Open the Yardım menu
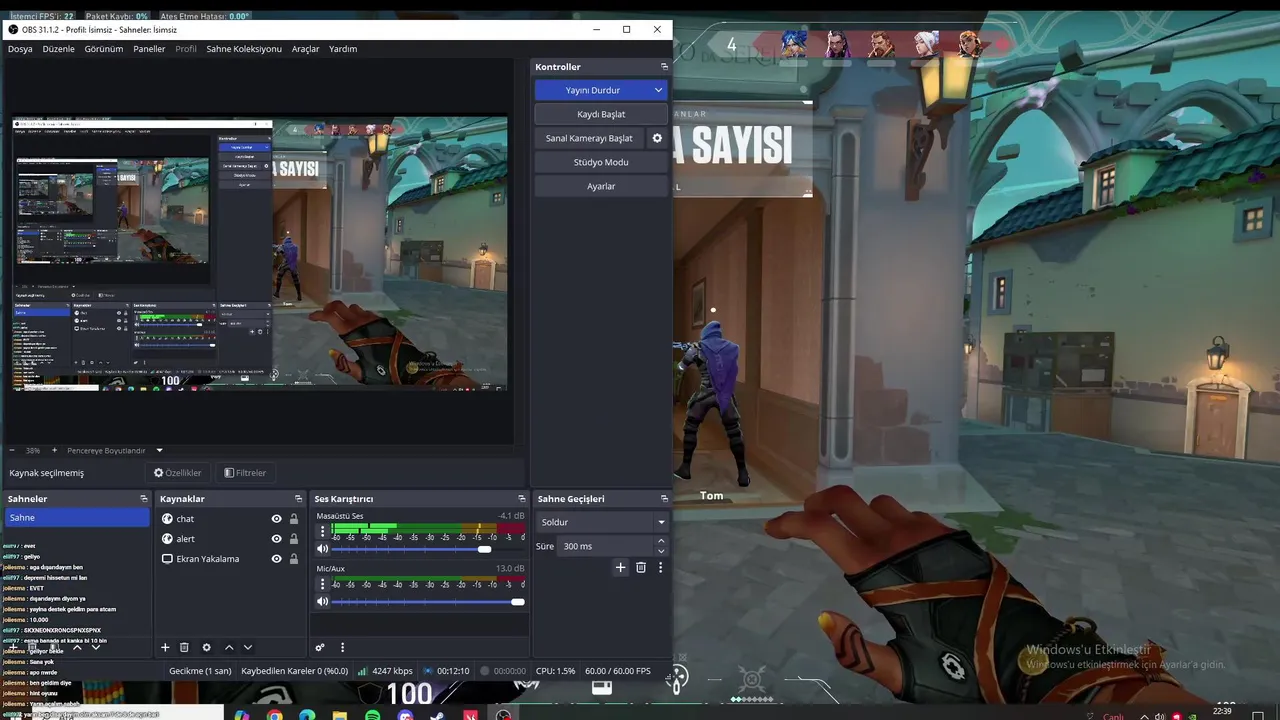Screen dimensions: 1280x720 (343, 49)
